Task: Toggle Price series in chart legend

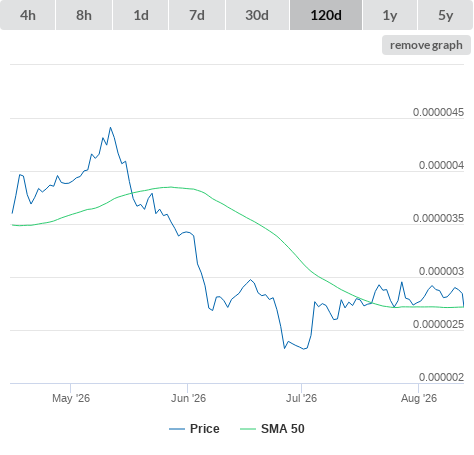Action: pyautogui.click(x=204, y=429)
